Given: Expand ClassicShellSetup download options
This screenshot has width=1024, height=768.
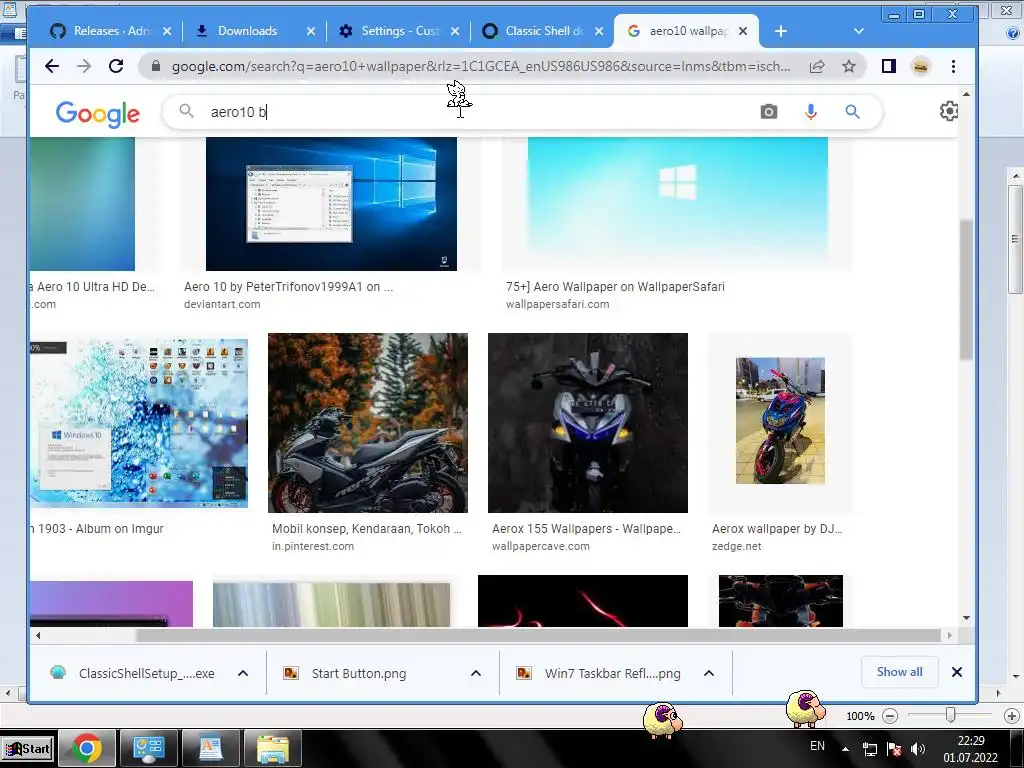Looking at the screenshot, I should [243, 673].
